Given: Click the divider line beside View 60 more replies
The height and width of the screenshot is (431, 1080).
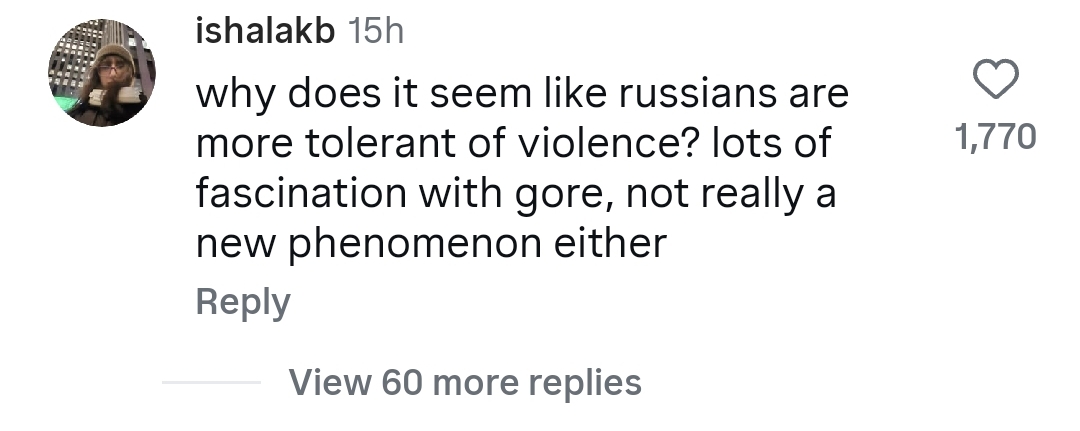Looking at the screenshot, I should tap(211, 383).
